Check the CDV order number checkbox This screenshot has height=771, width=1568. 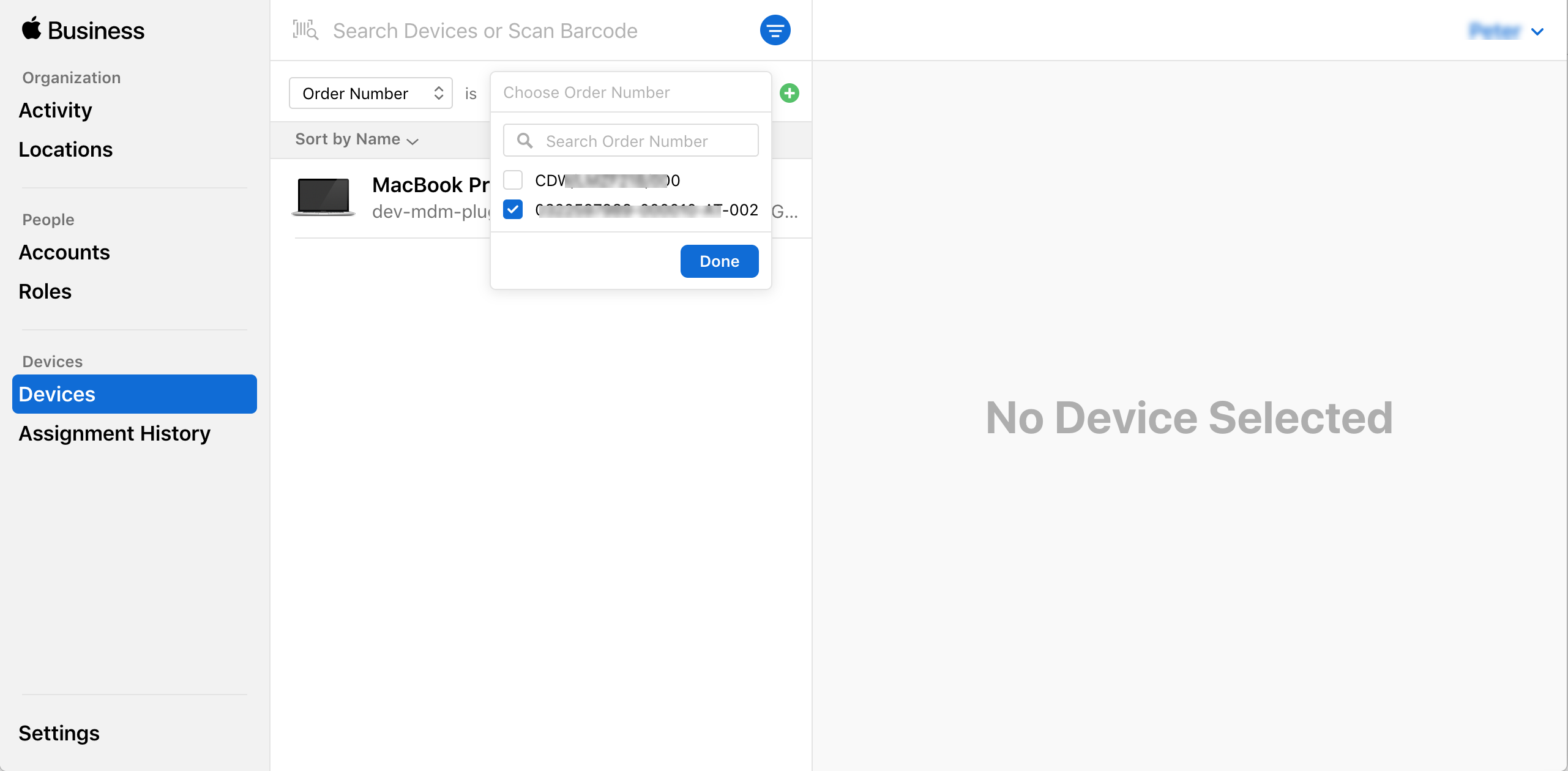512,180
